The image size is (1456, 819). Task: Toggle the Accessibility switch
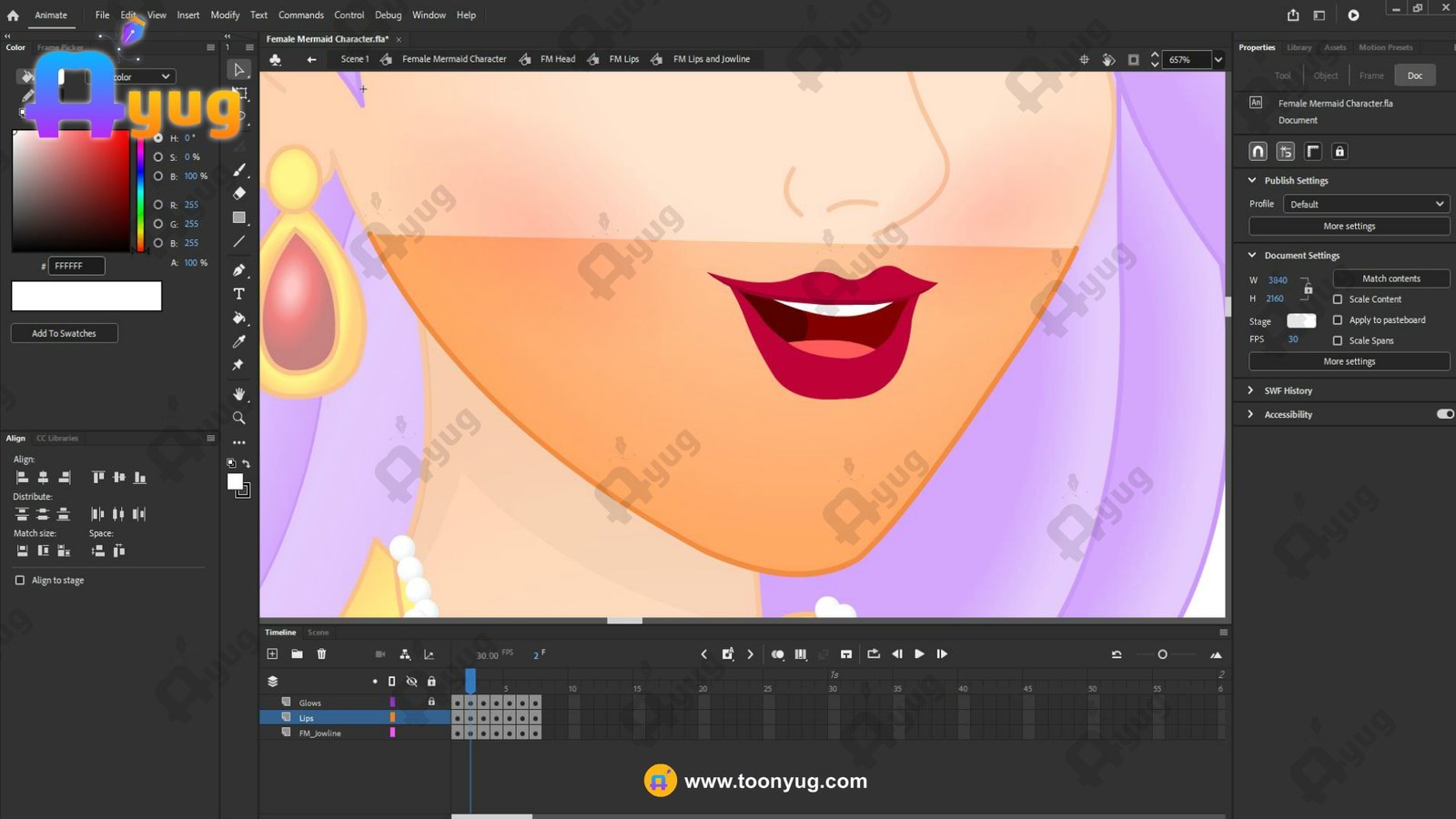click(1444, 414)
